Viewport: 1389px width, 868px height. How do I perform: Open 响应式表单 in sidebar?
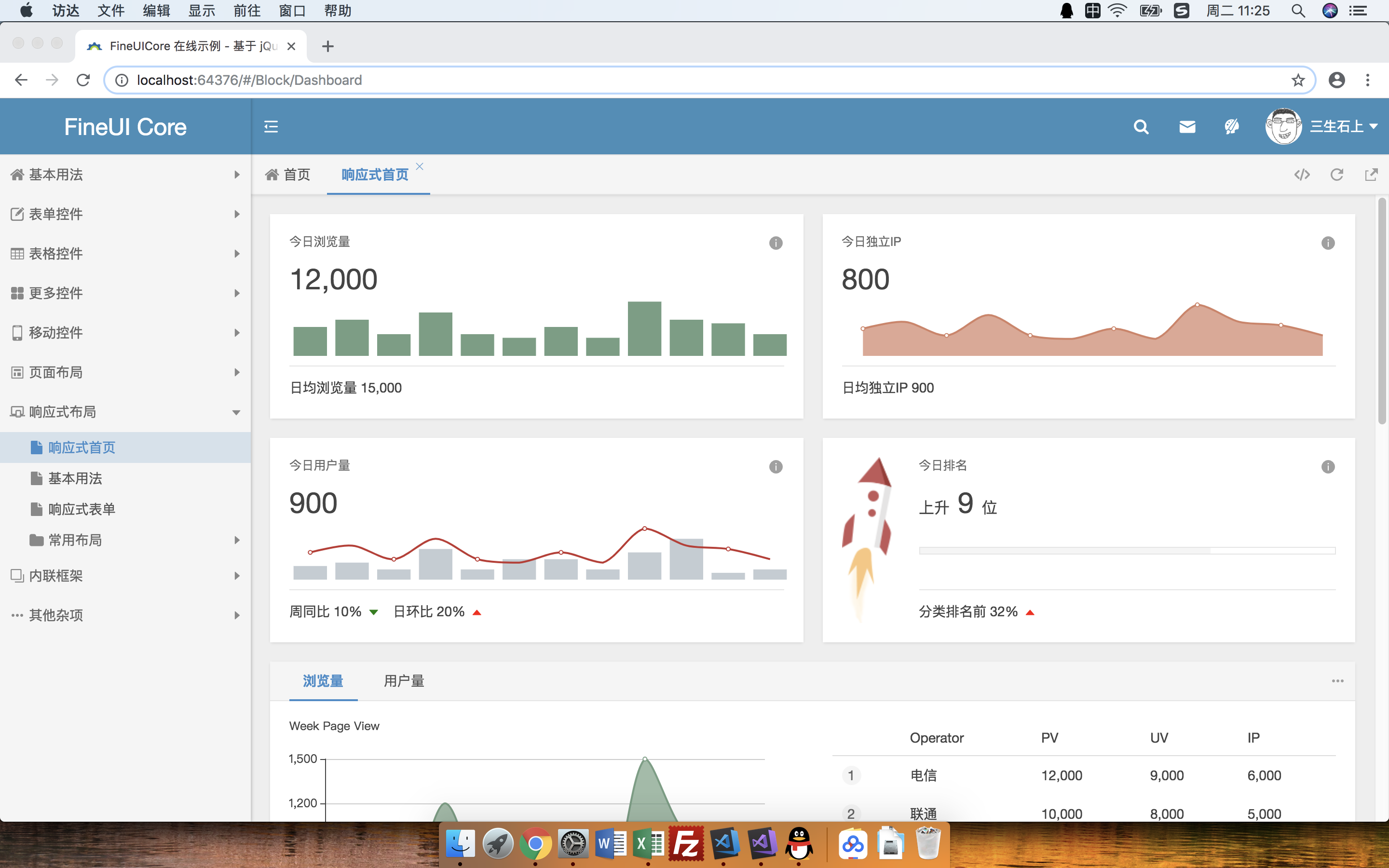point(82,509)
